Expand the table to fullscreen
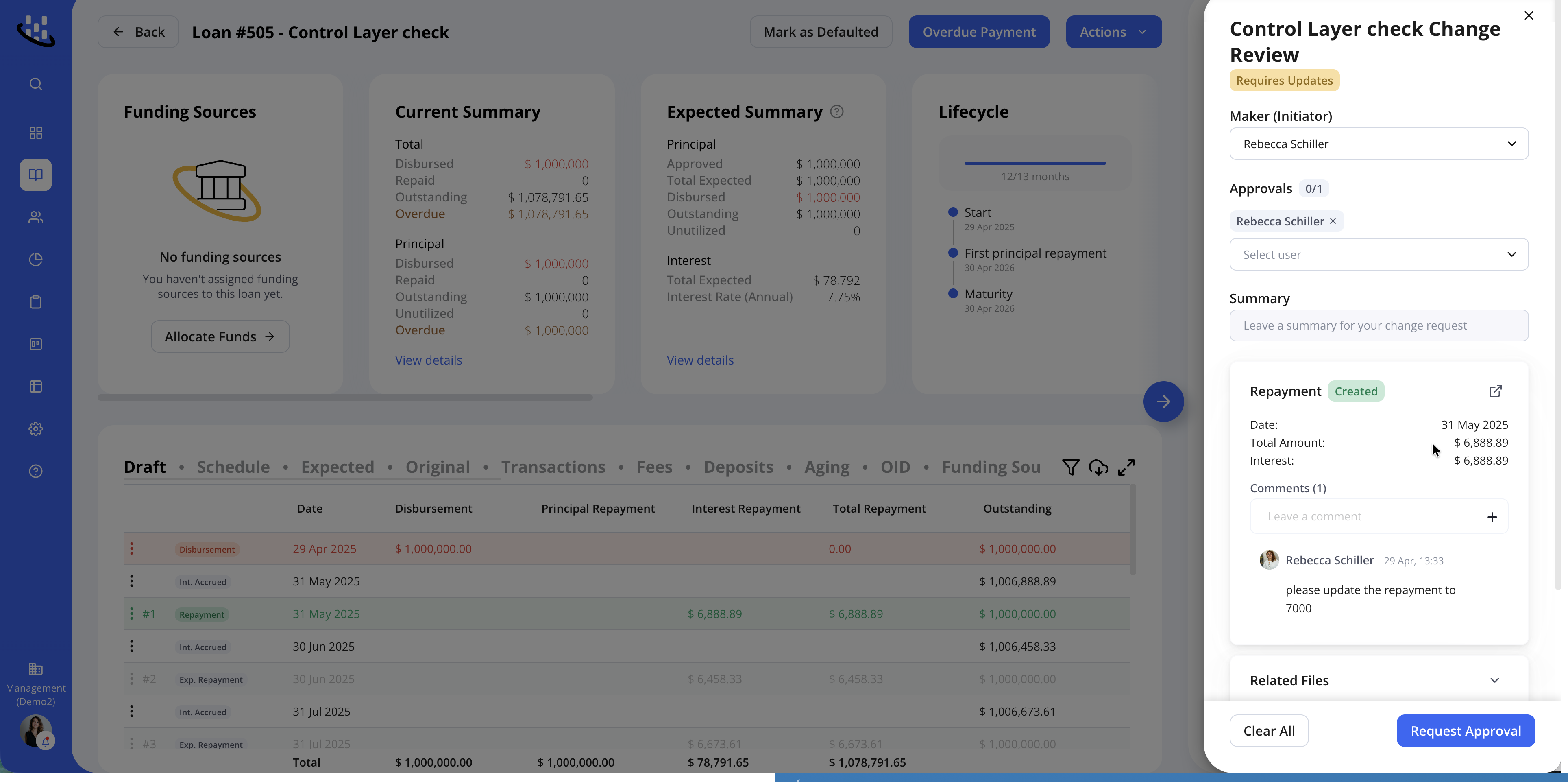Viewport: 1568px width, 782px height. click(1126, 467)
